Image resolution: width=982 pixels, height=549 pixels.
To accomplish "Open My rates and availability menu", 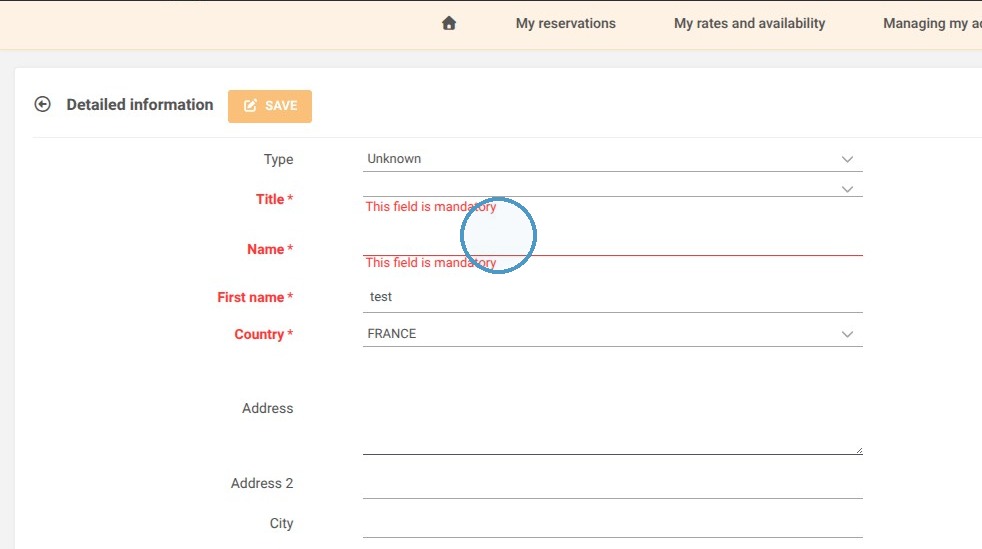I will pos(750,23).
